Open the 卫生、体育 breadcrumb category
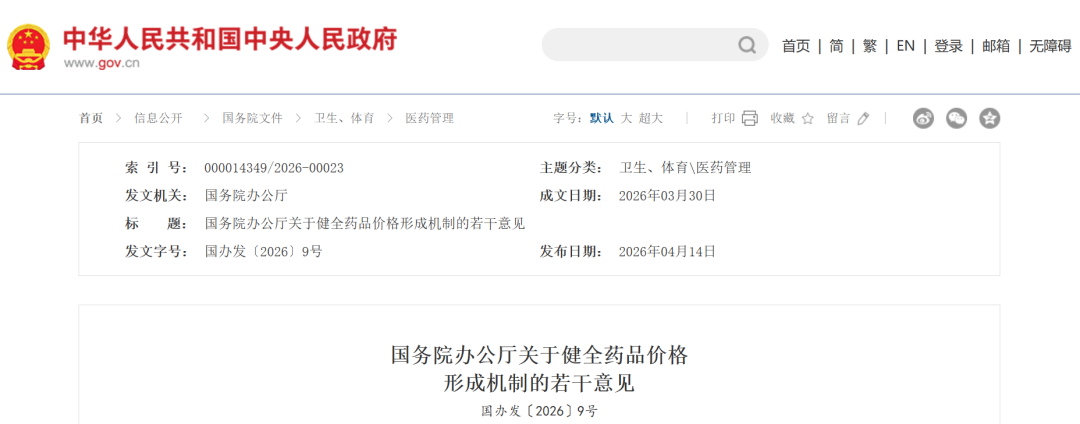1080x424 pixels. point(344,118)
